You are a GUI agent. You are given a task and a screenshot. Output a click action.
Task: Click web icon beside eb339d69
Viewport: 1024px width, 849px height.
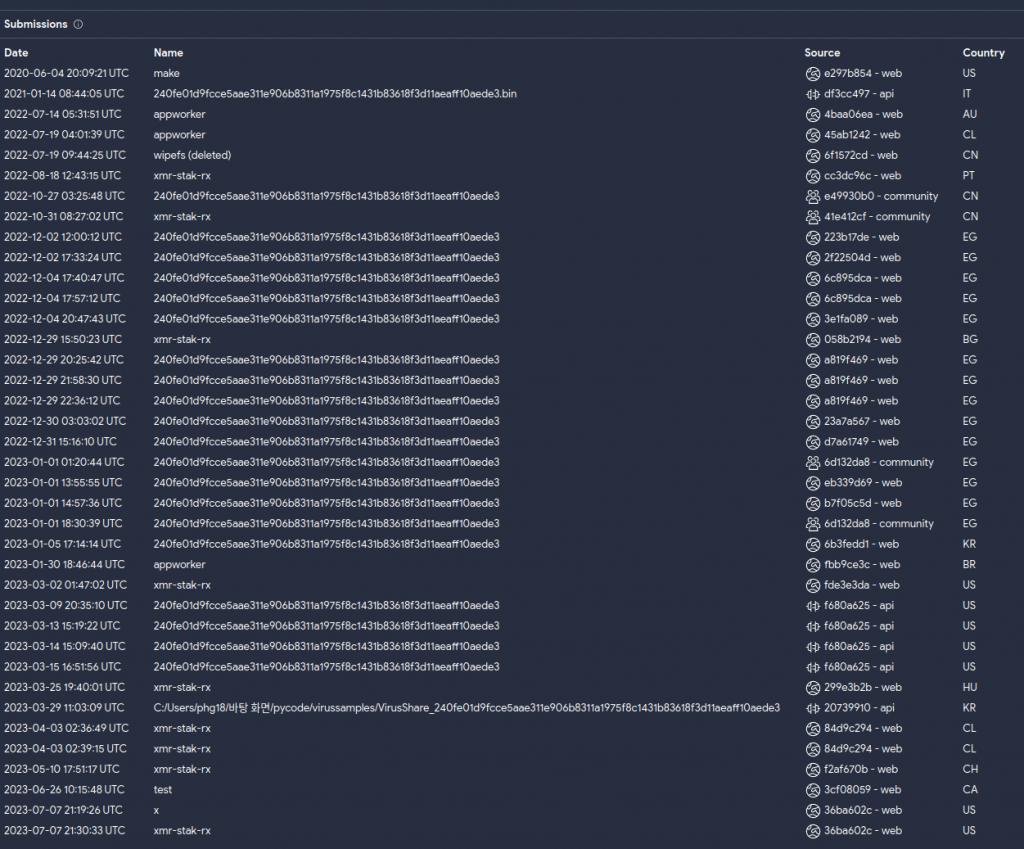tap(812, 483)
